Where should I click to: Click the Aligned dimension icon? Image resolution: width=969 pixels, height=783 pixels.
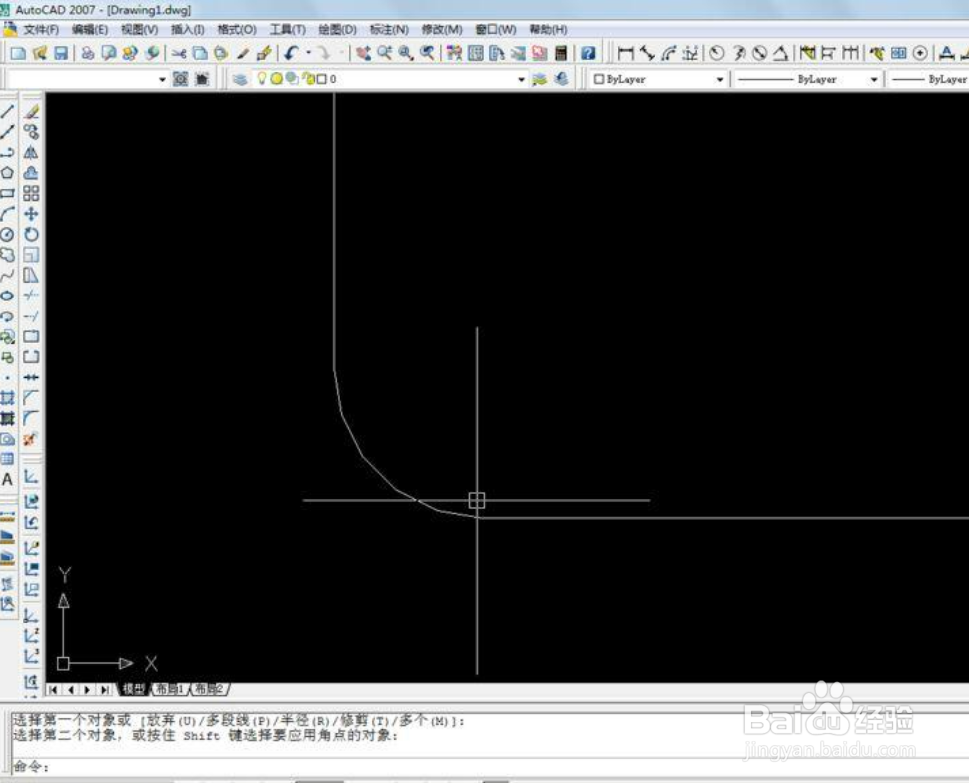coord(647,53)
